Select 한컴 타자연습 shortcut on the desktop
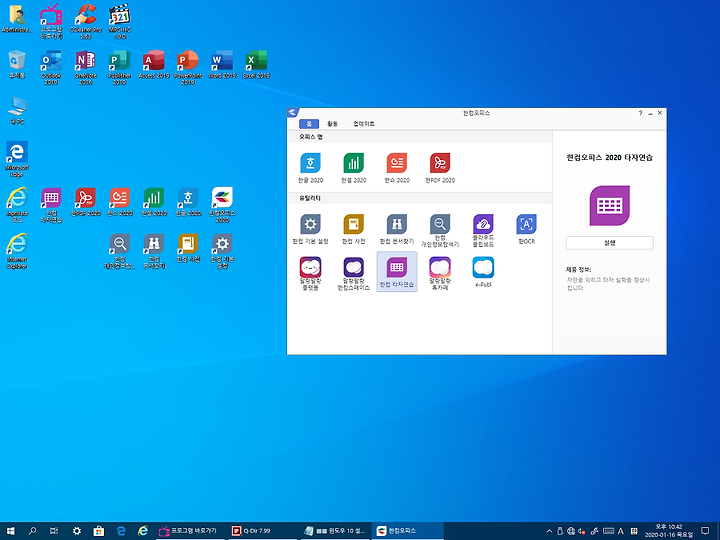Screen dimensions: 720x540 point(51,205)
